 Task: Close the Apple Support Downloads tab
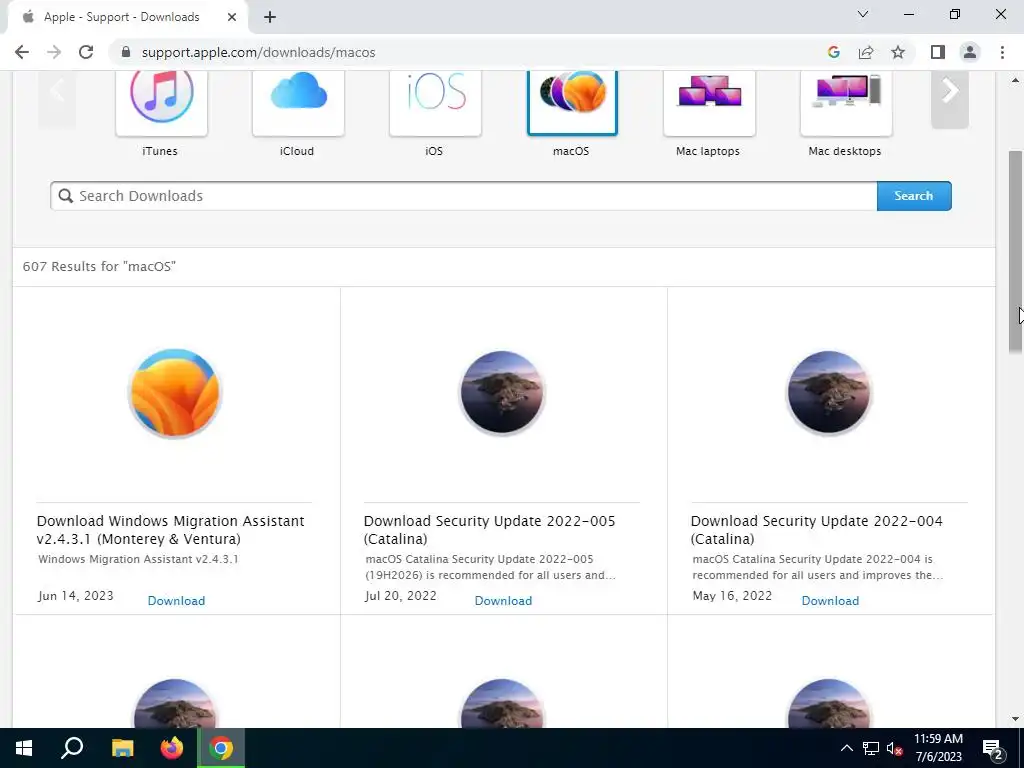[232, 18]
